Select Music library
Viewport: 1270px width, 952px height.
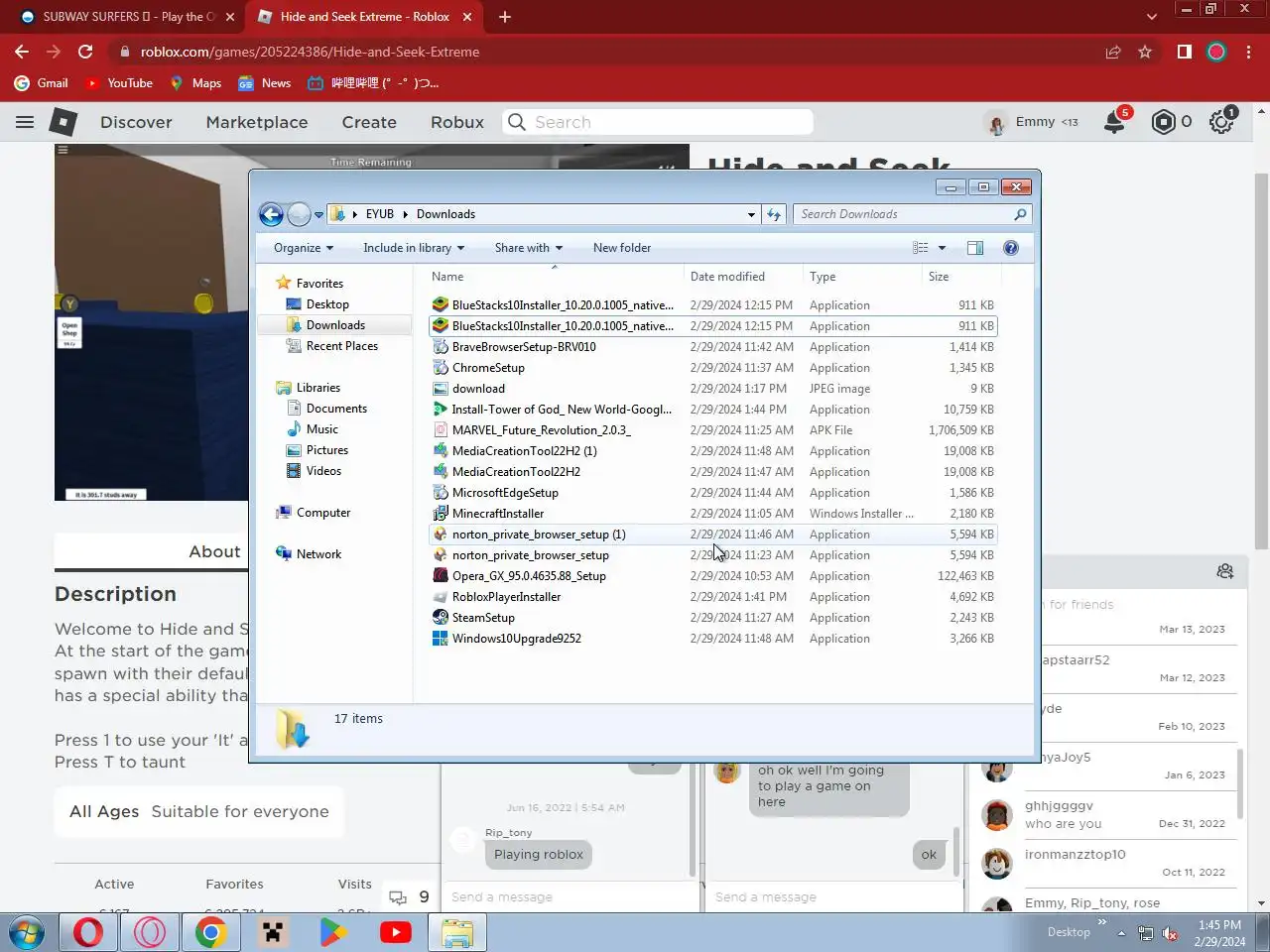[x=321, y=429]
